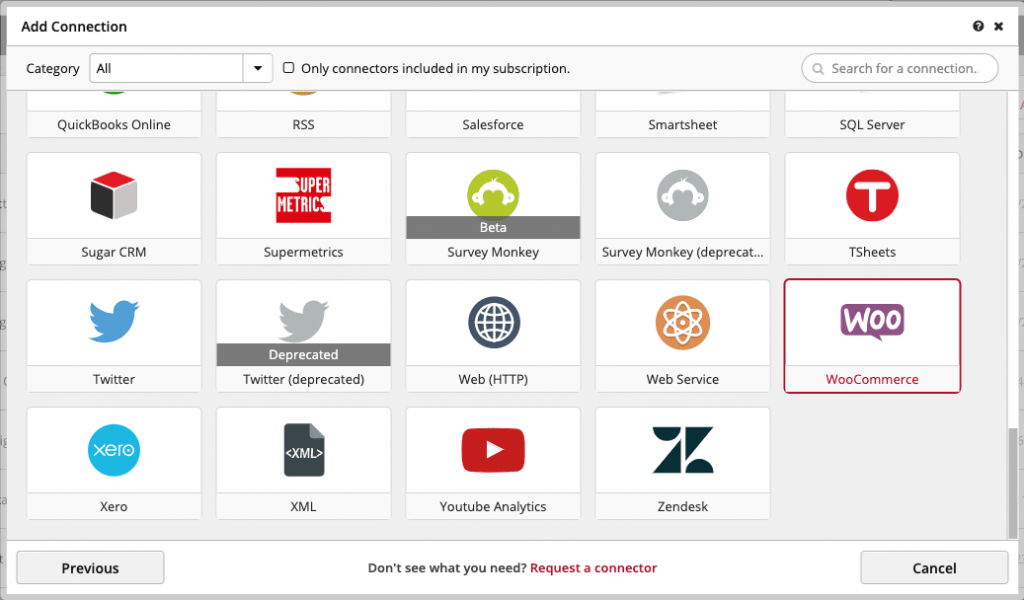Click the Web (HTTP) text label
Screen dimensions: 1024x600
pos(493,379)
